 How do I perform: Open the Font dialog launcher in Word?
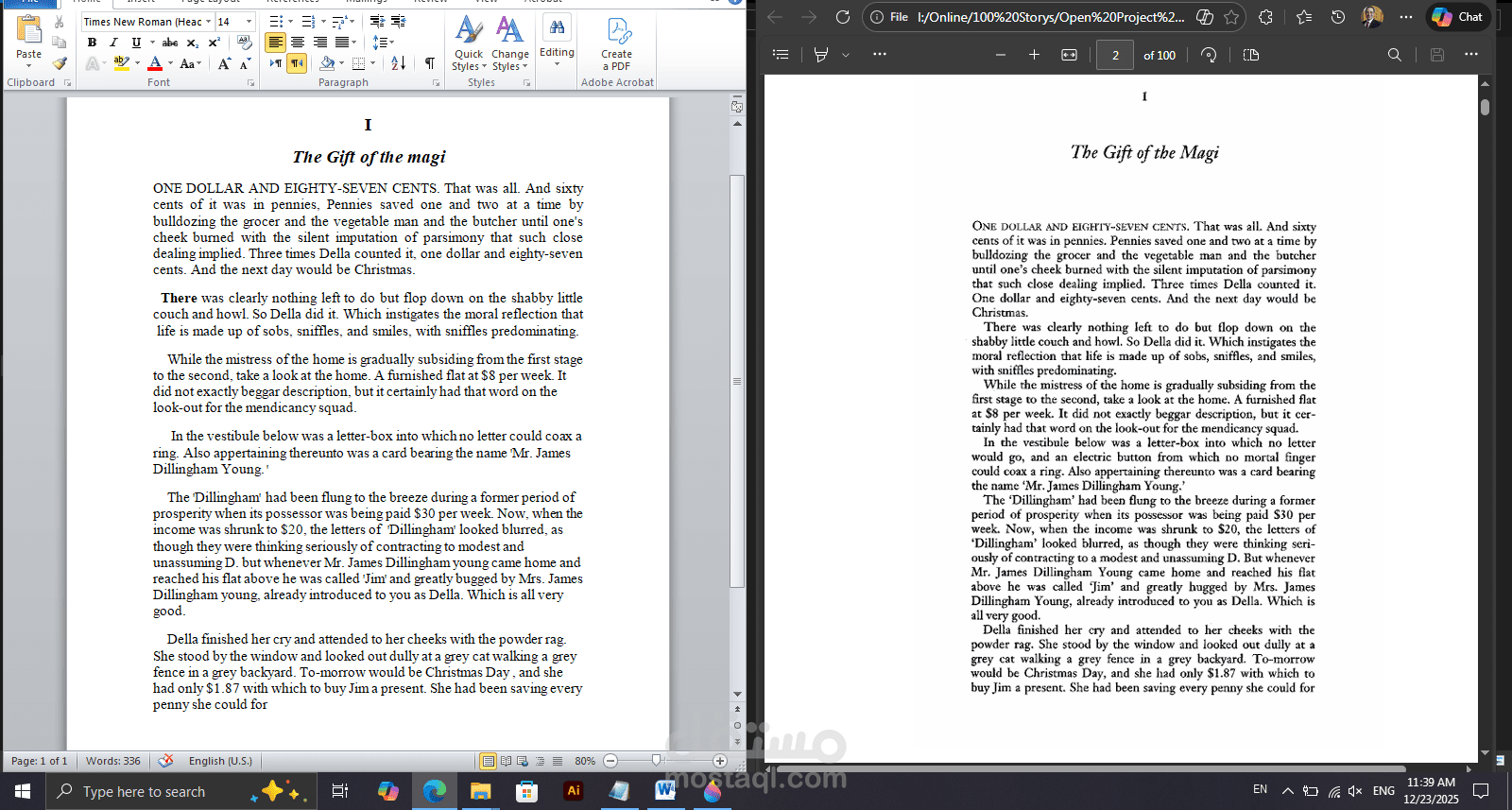click(250, 83)
